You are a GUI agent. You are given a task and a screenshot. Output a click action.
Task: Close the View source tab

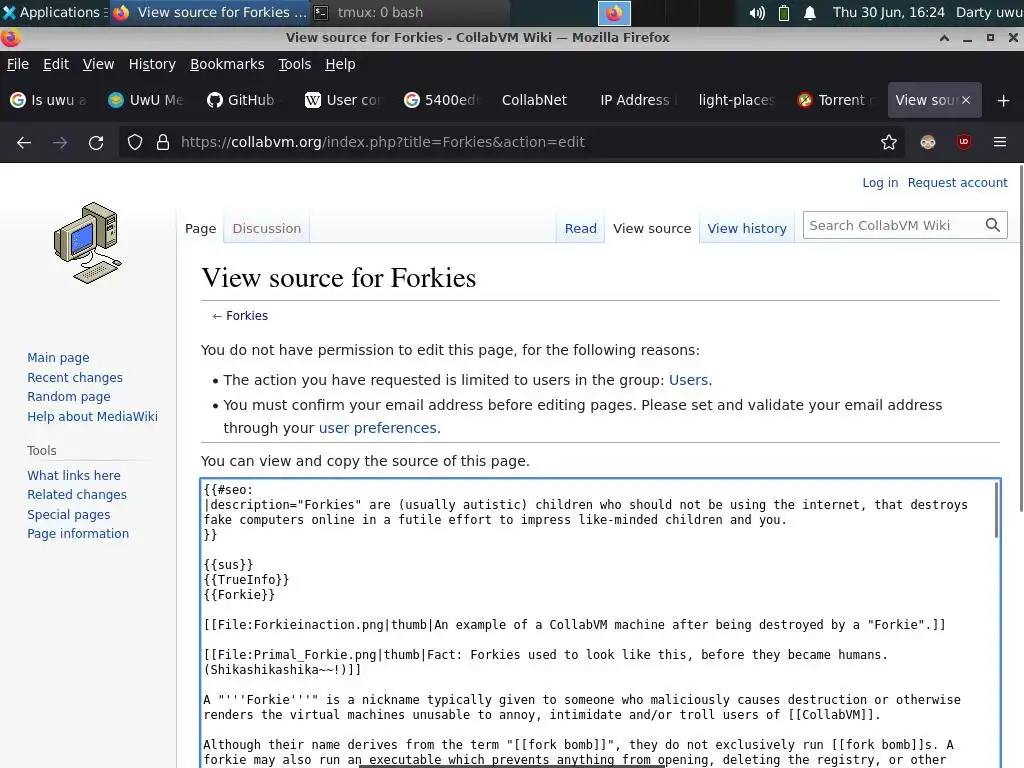[966, 100]
